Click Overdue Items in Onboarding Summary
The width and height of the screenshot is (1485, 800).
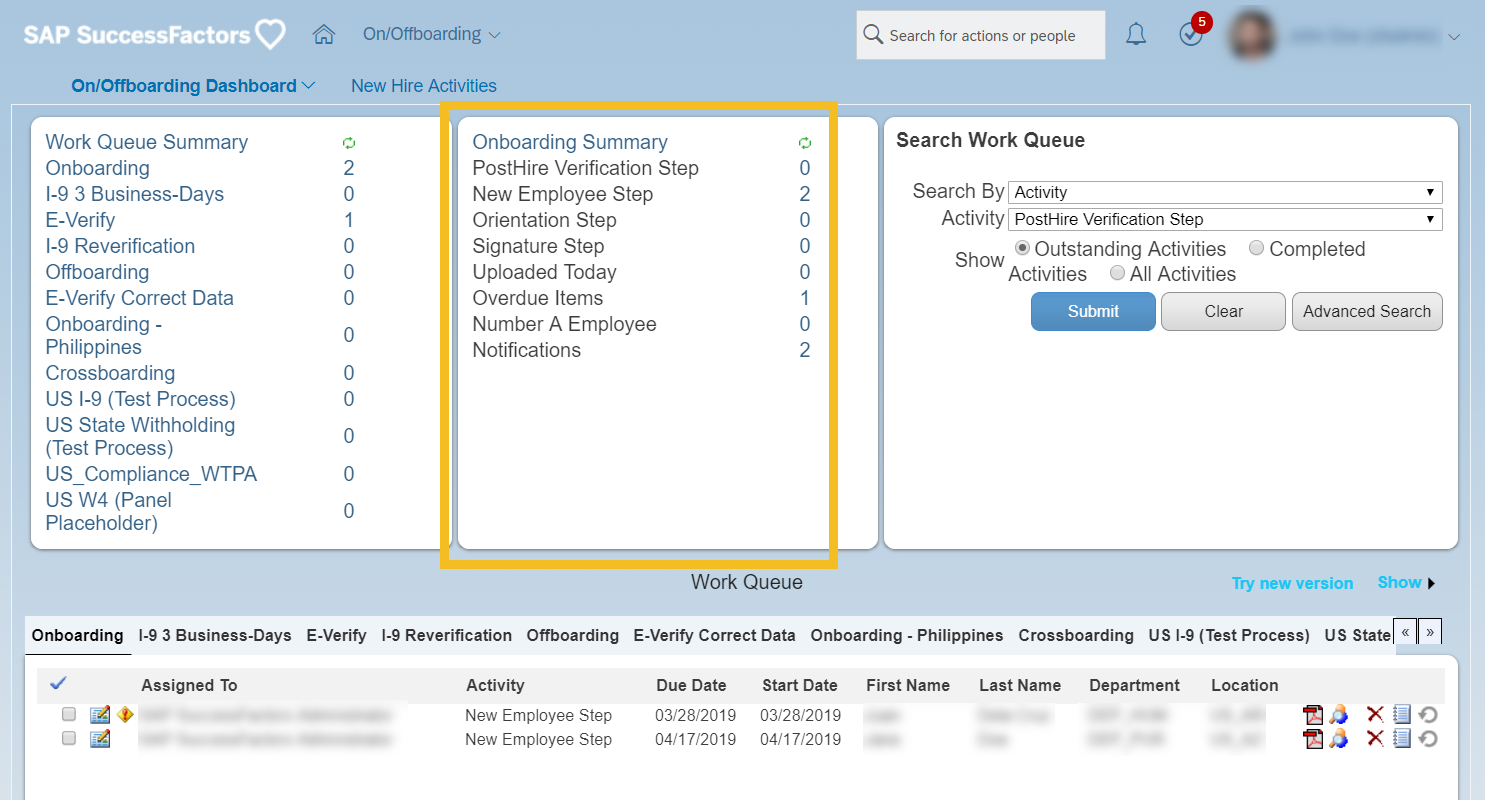click(x=538, y=298)
